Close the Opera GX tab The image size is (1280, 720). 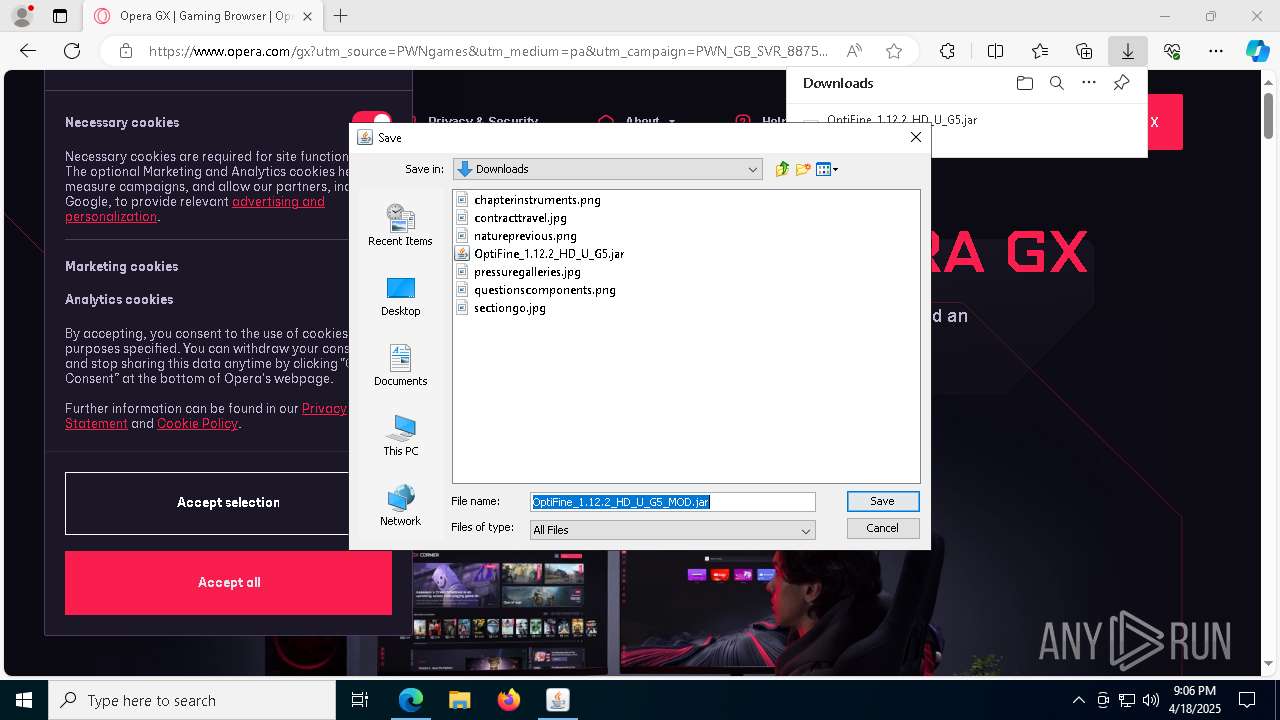coord(307,16)
